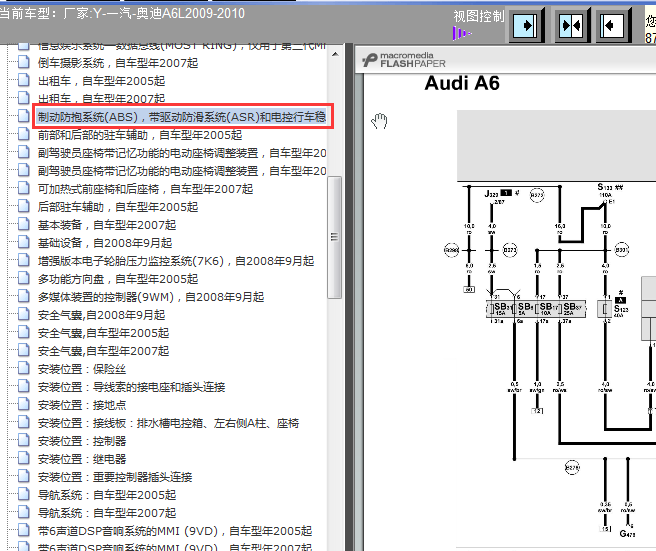This screenshot has width=656, height=551.
Task: Click the expand-left view control button
Action: pyautogui.click(x=612, y=26)
